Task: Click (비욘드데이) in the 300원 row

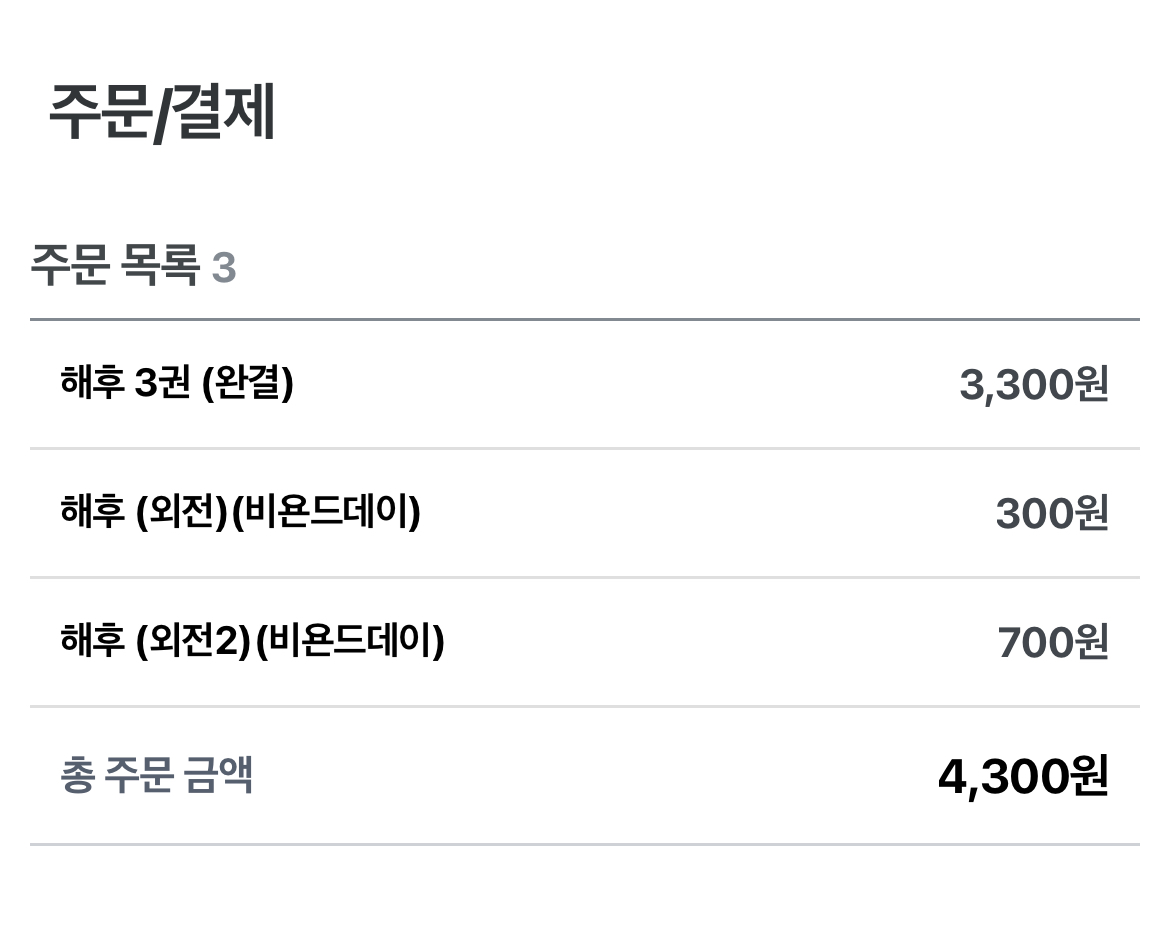Action: pos(325,513)
